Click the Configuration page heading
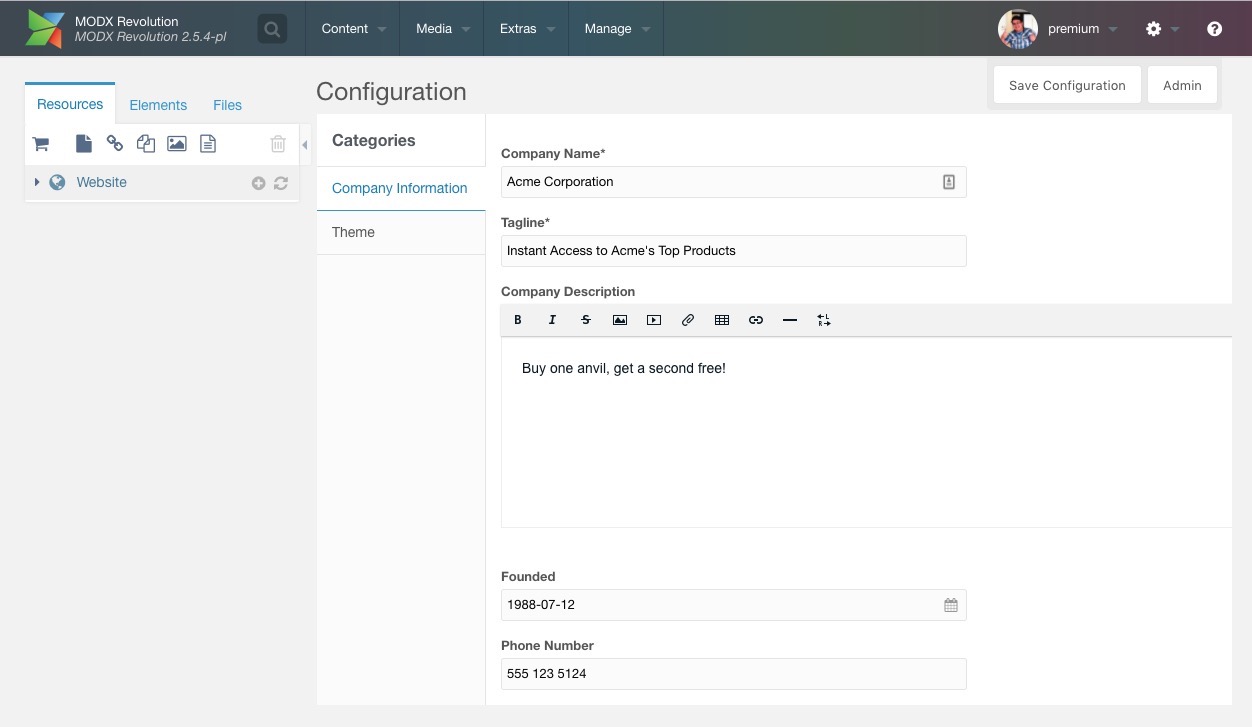This screenshot has width=1252, height=727. [x=391, y=91]
